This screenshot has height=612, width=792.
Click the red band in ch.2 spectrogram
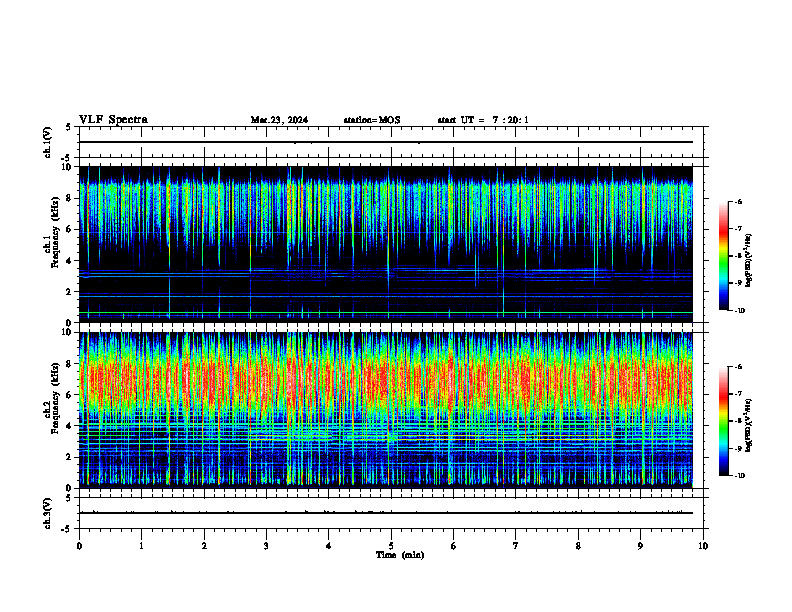385,381
